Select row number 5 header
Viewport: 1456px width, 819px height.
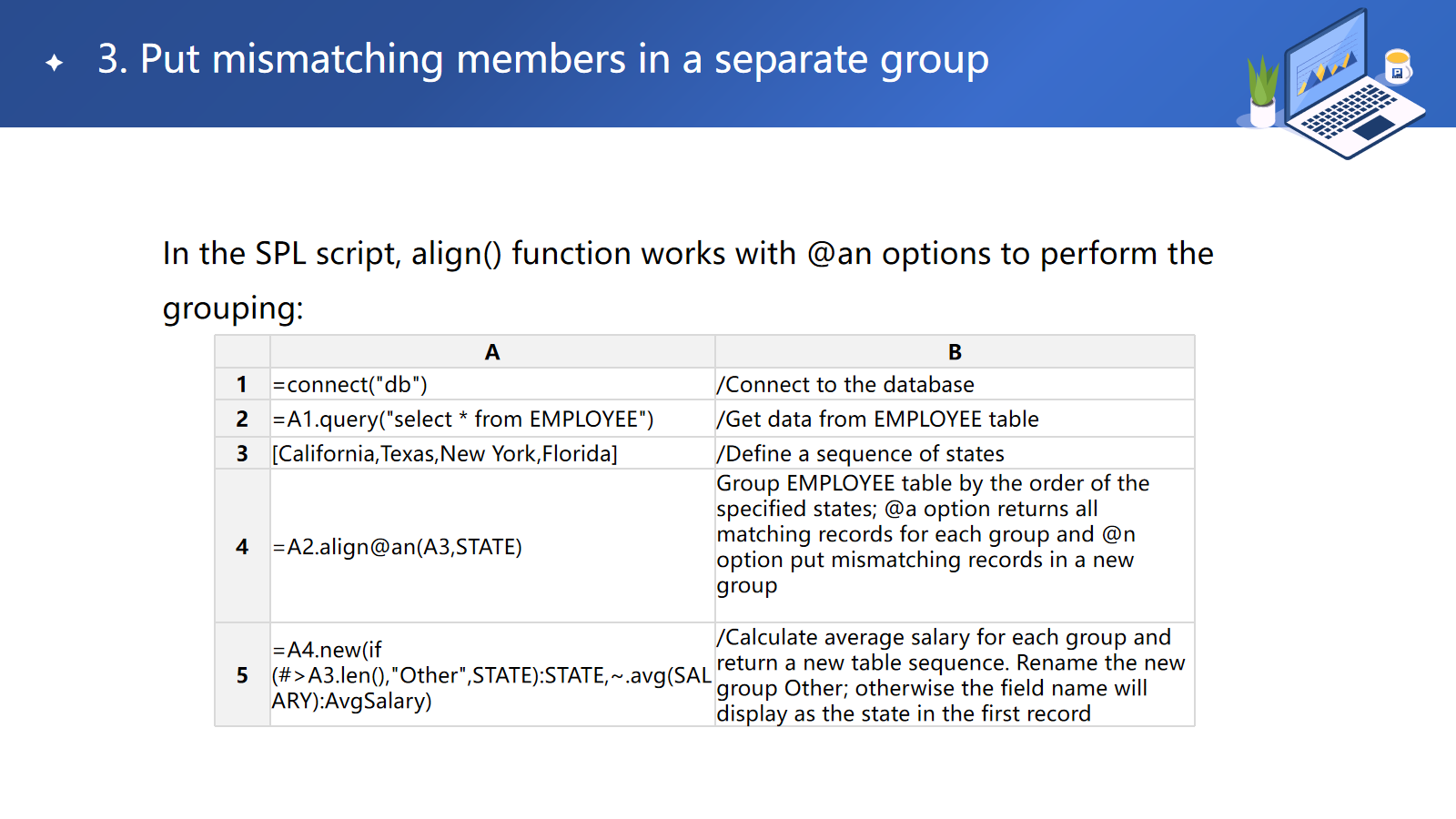click(x=242, y=675)
